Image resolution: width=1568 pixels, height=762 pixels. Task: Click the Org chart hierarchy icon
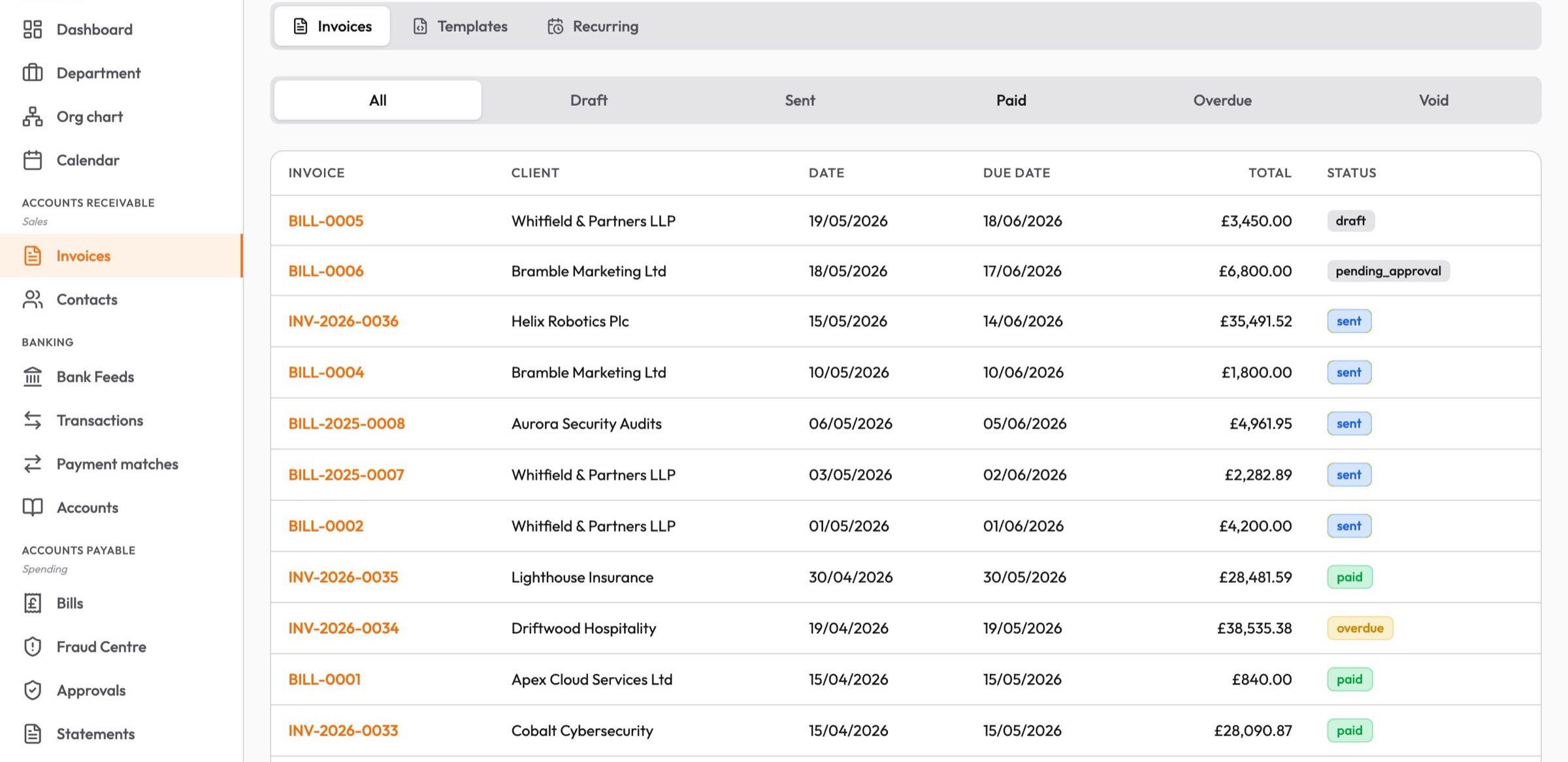[x=33, y=116]
